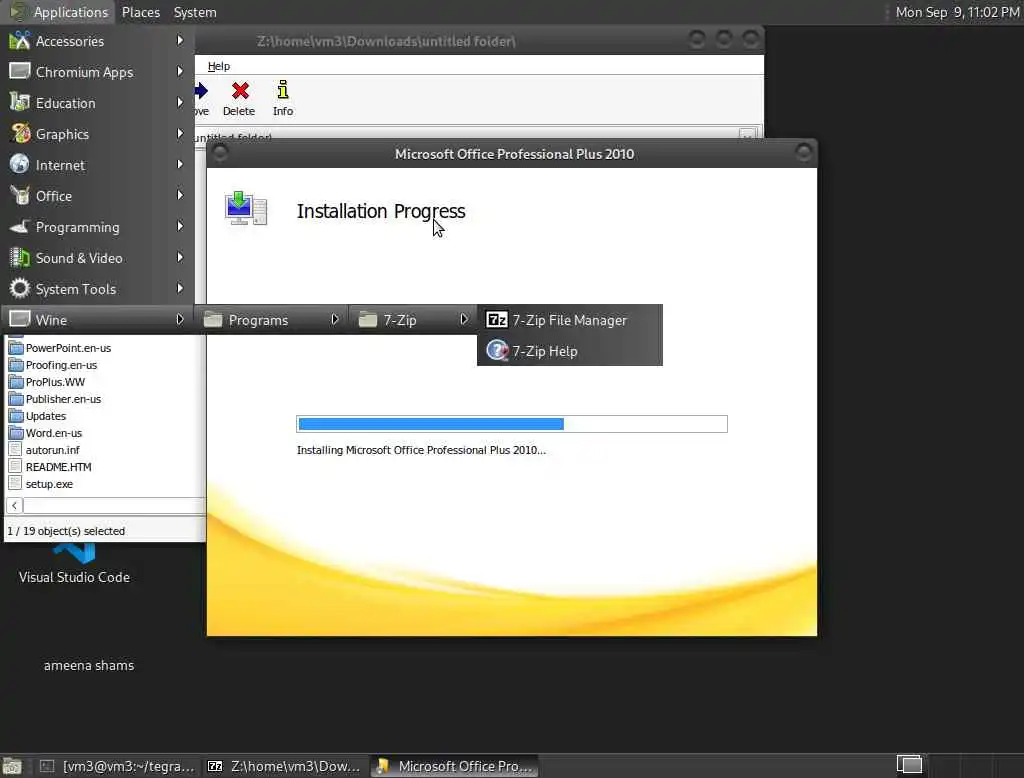This screenshot has height=778, width=1024.
Task: Expand the Programming submenu arrow
Action: (180, 226)
